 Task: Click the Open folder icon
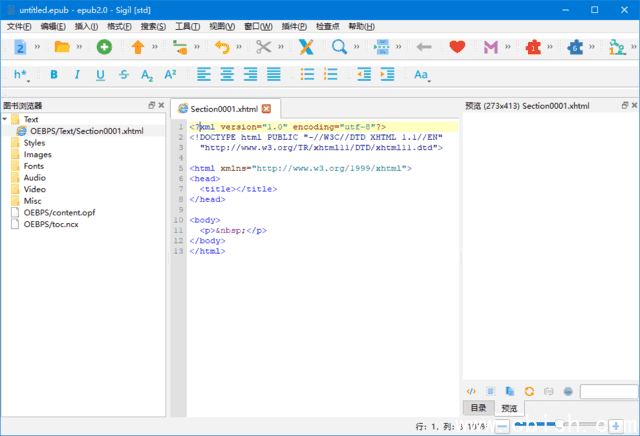[62, 47]
